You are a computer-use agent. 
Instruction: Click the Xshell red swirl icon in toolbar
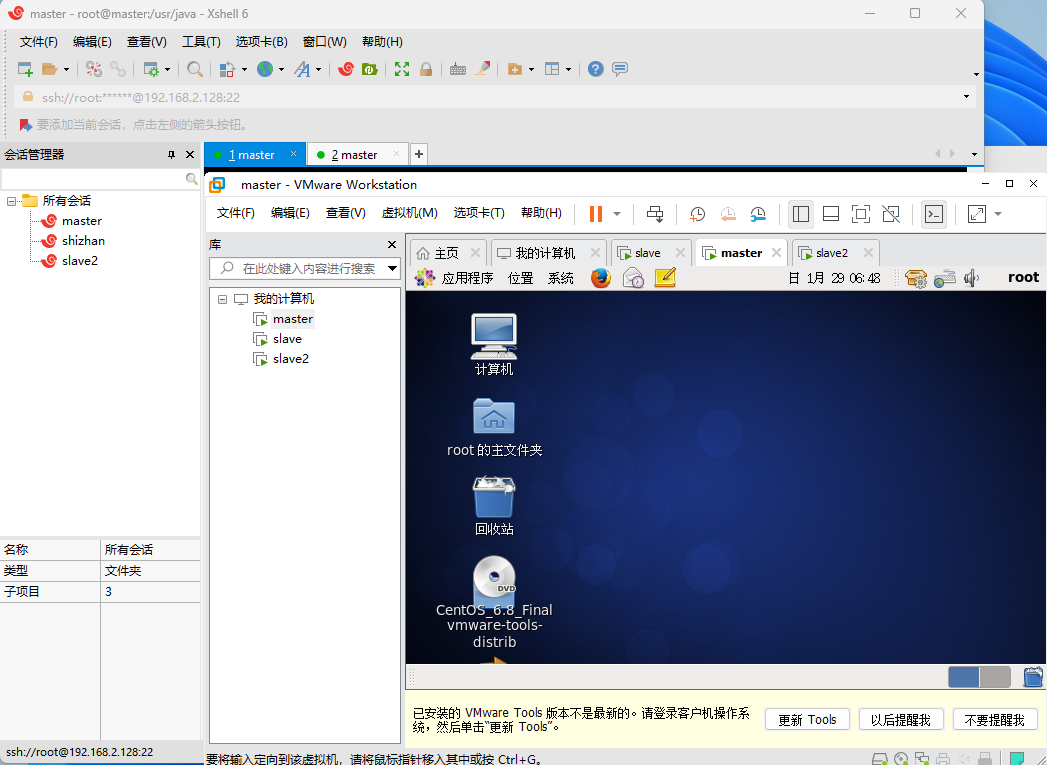(x=345, y=69)
